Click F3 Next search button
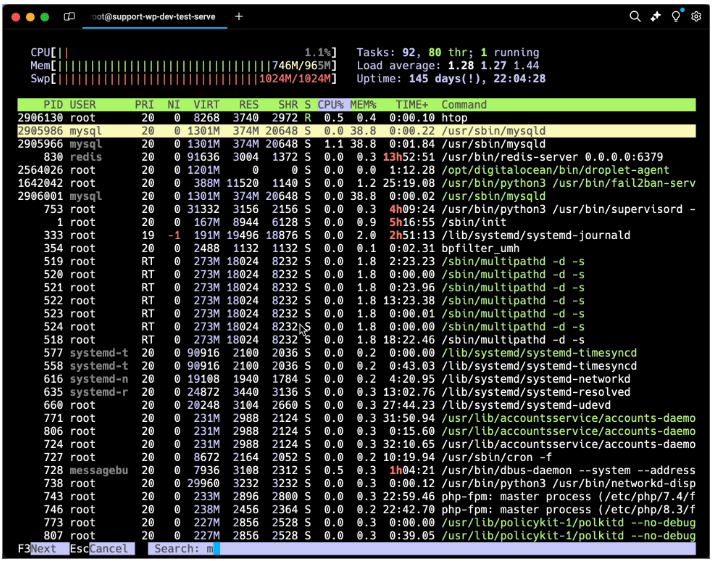Image resolution: width=712 pixels, height=561 pixels. [43, 549]
